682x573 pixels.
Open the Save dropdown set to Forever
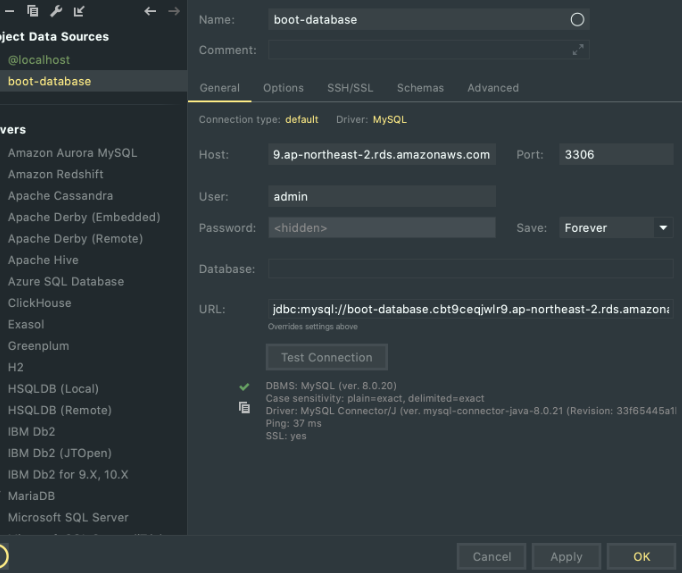pos(616,228)
